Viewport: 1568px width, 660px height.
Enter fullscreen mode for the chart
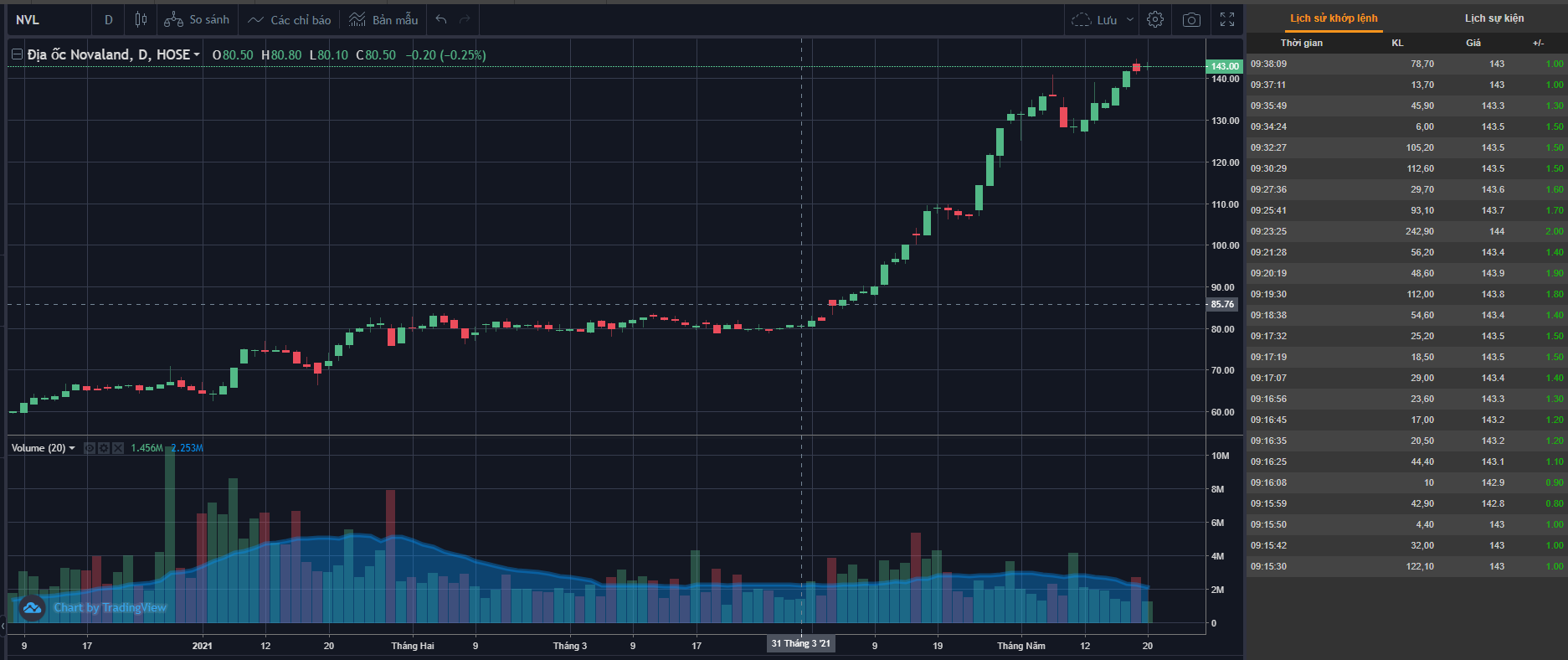pyautogui.click(x=1227, y=19)
